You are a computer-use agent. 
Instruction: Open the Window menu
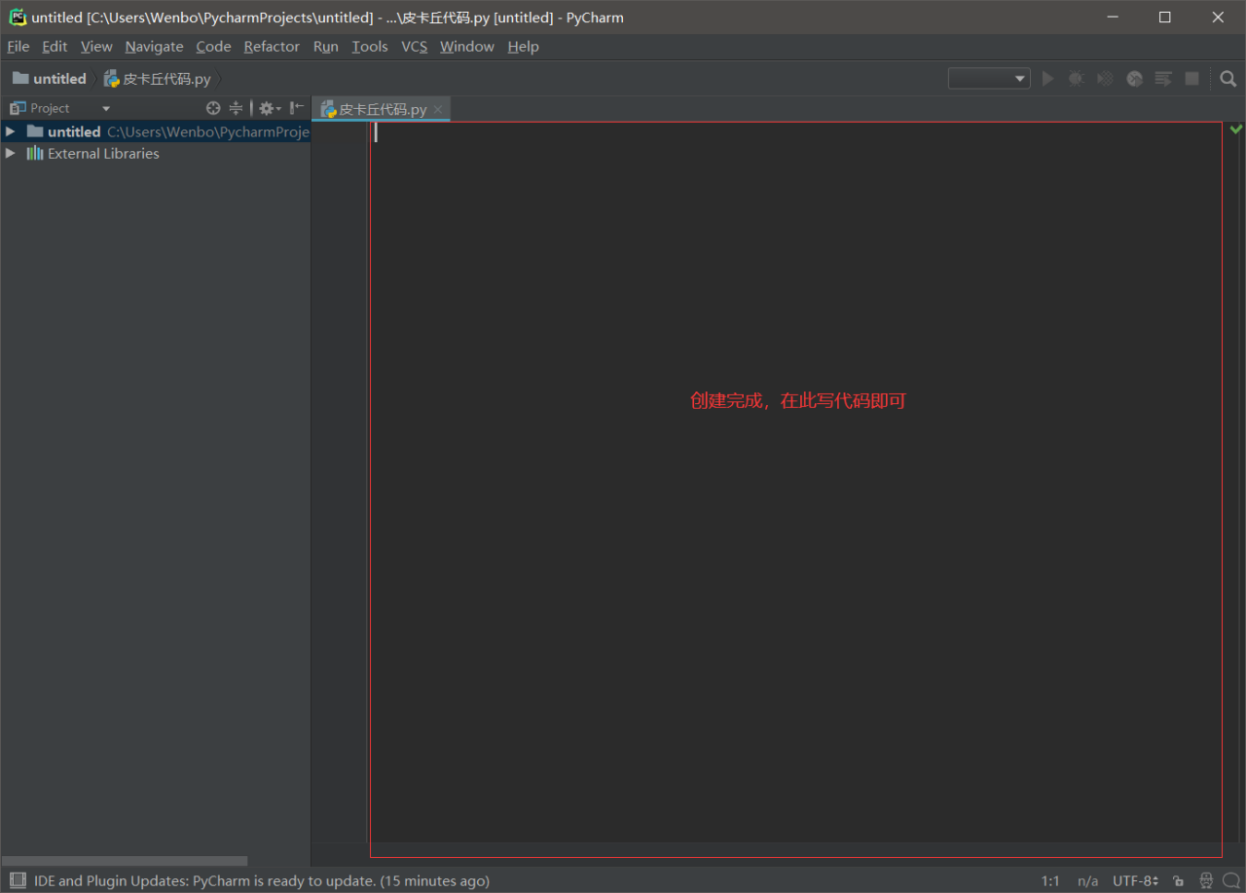pos(467,46)
